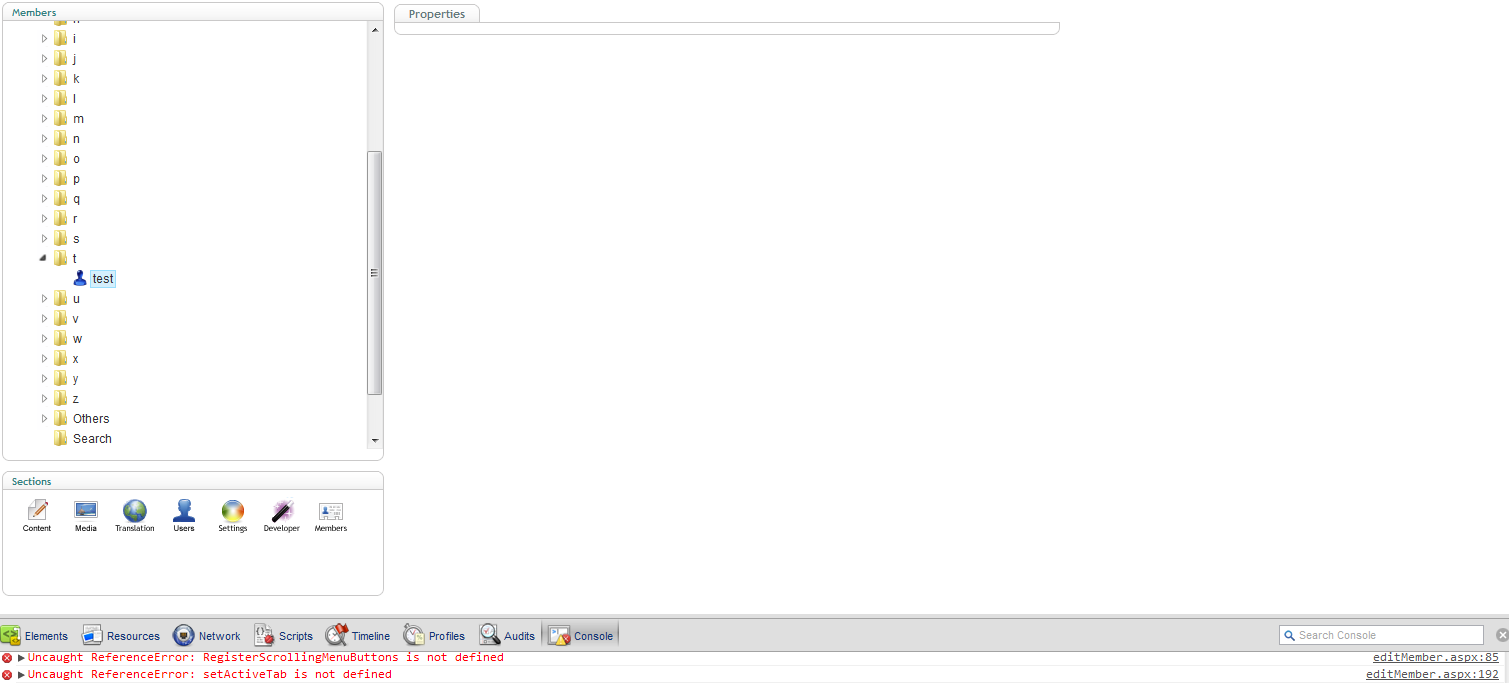Follow the editMember.aspx:192 source link

click(1432, 675)
